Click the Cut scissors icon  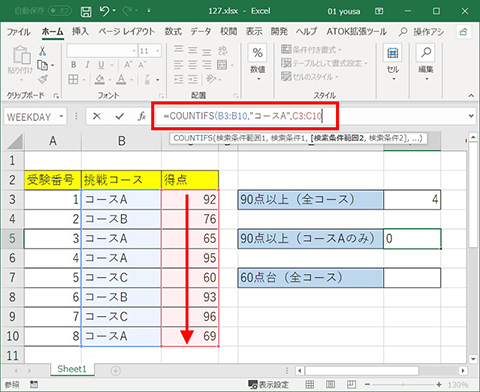[42, 51]
